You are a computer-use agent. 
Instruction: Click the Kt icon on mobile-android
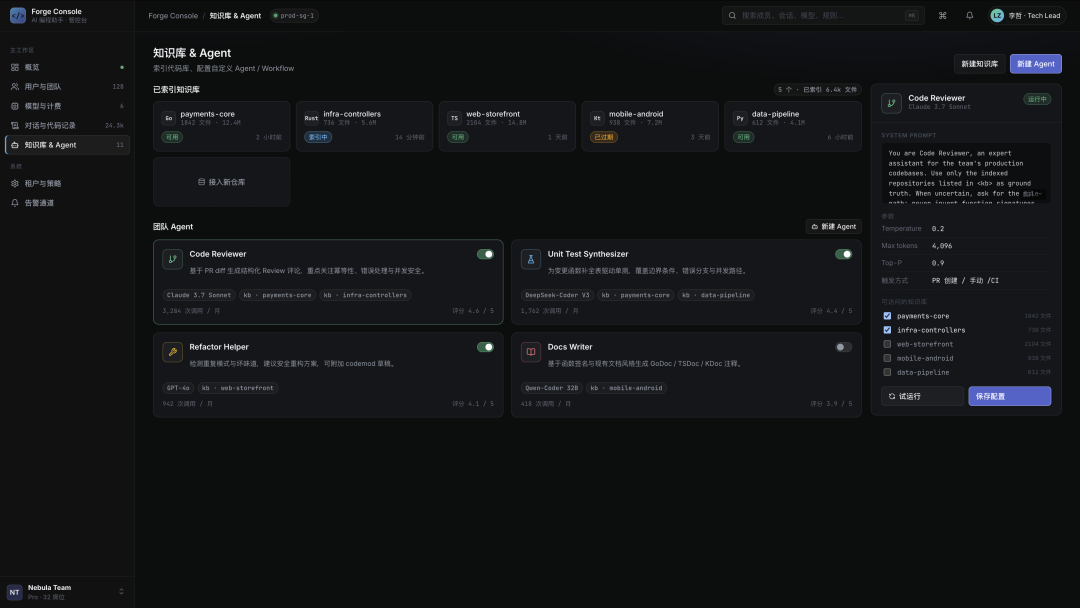tap(597, 118)
